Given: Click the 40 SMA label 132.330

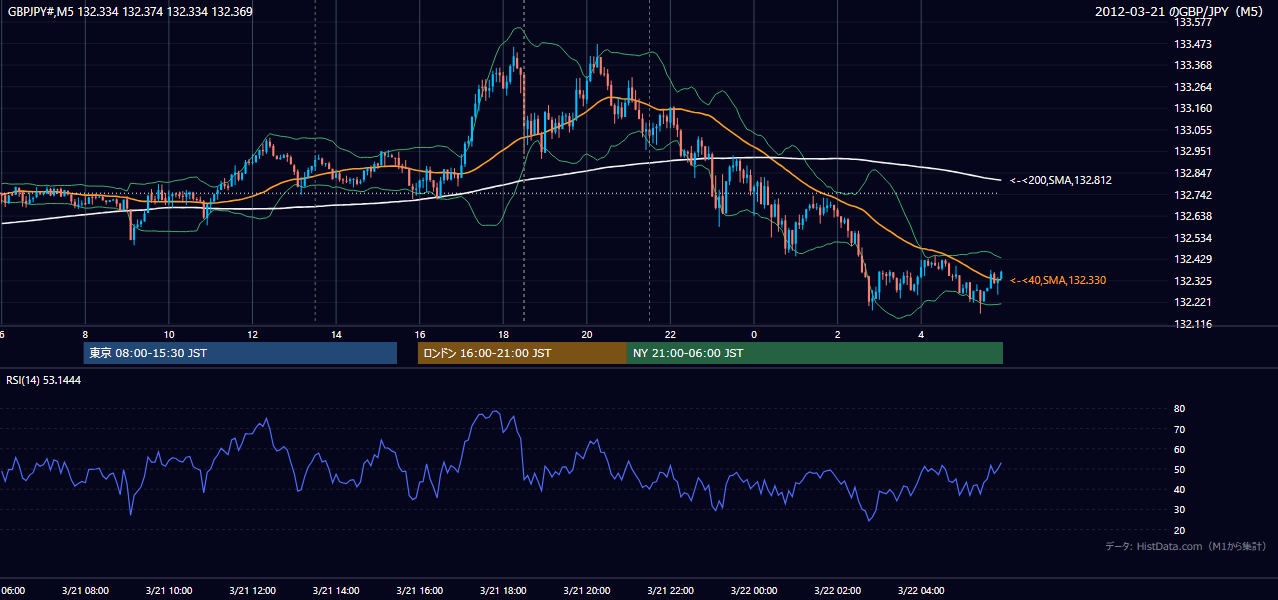Looking at the screenshot, I should click(x=1058, y=281).
